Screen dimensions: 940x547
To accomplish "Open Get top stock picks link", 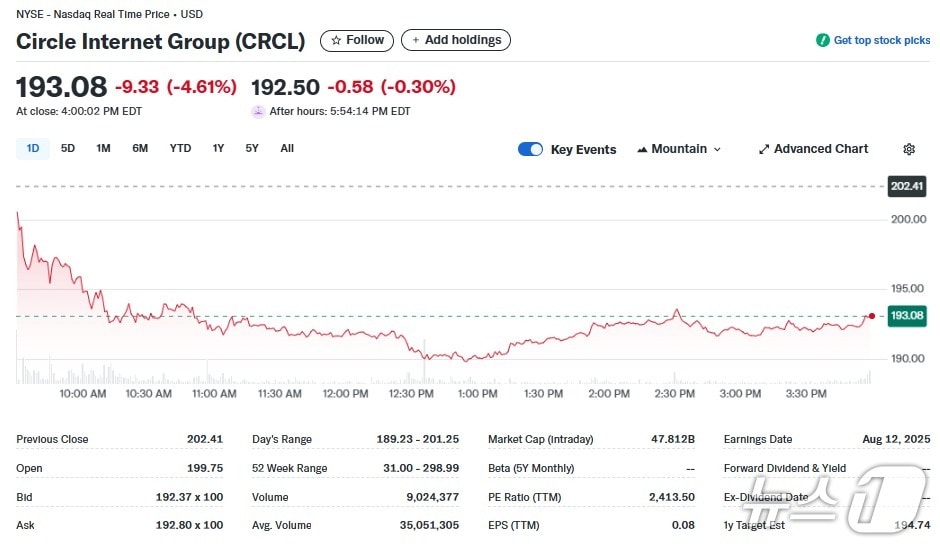I will click(x=881, y=40).
